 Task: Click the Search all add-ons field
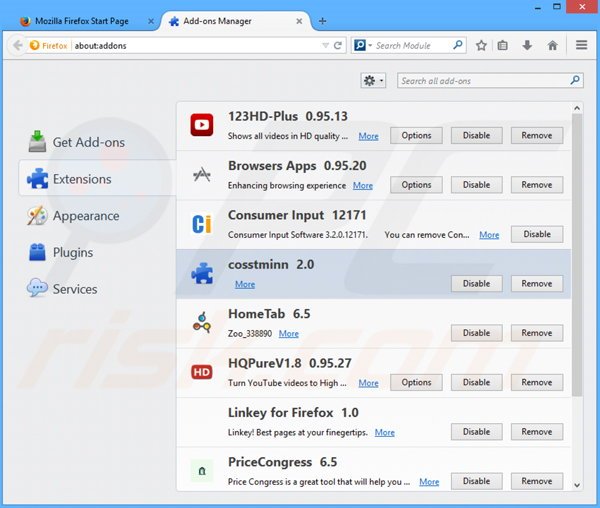point(490,81)
